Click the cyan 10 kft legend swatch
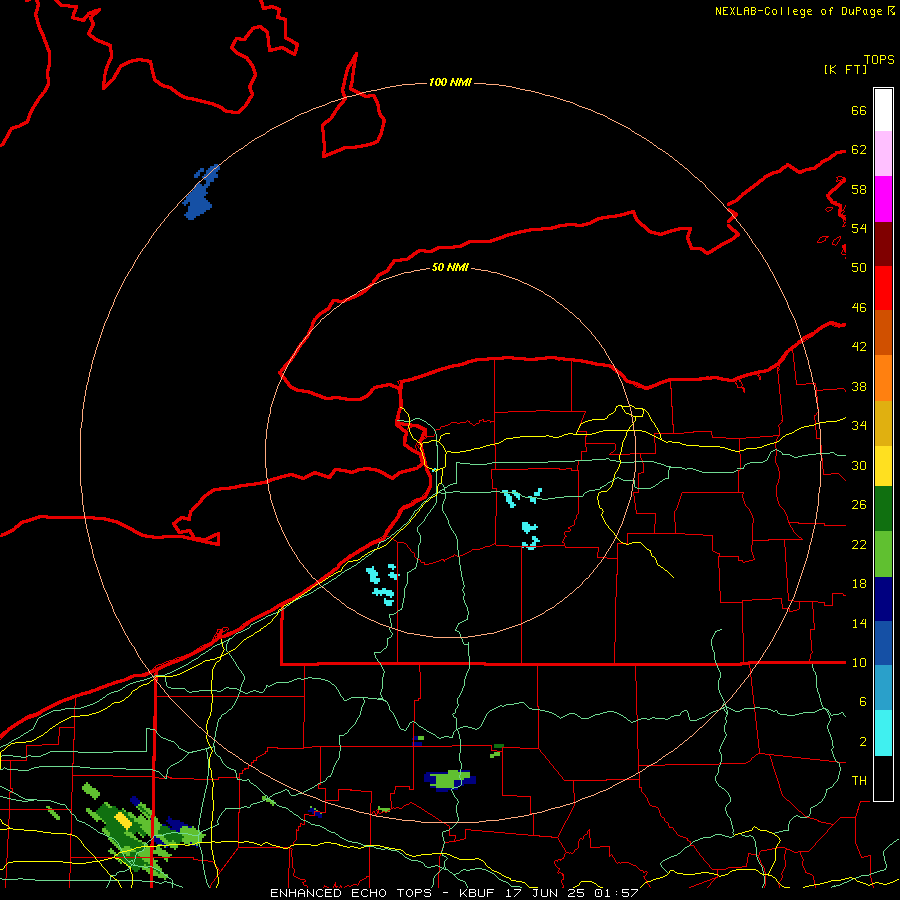This screenshot has width=900, height=900. coord(883,733)
